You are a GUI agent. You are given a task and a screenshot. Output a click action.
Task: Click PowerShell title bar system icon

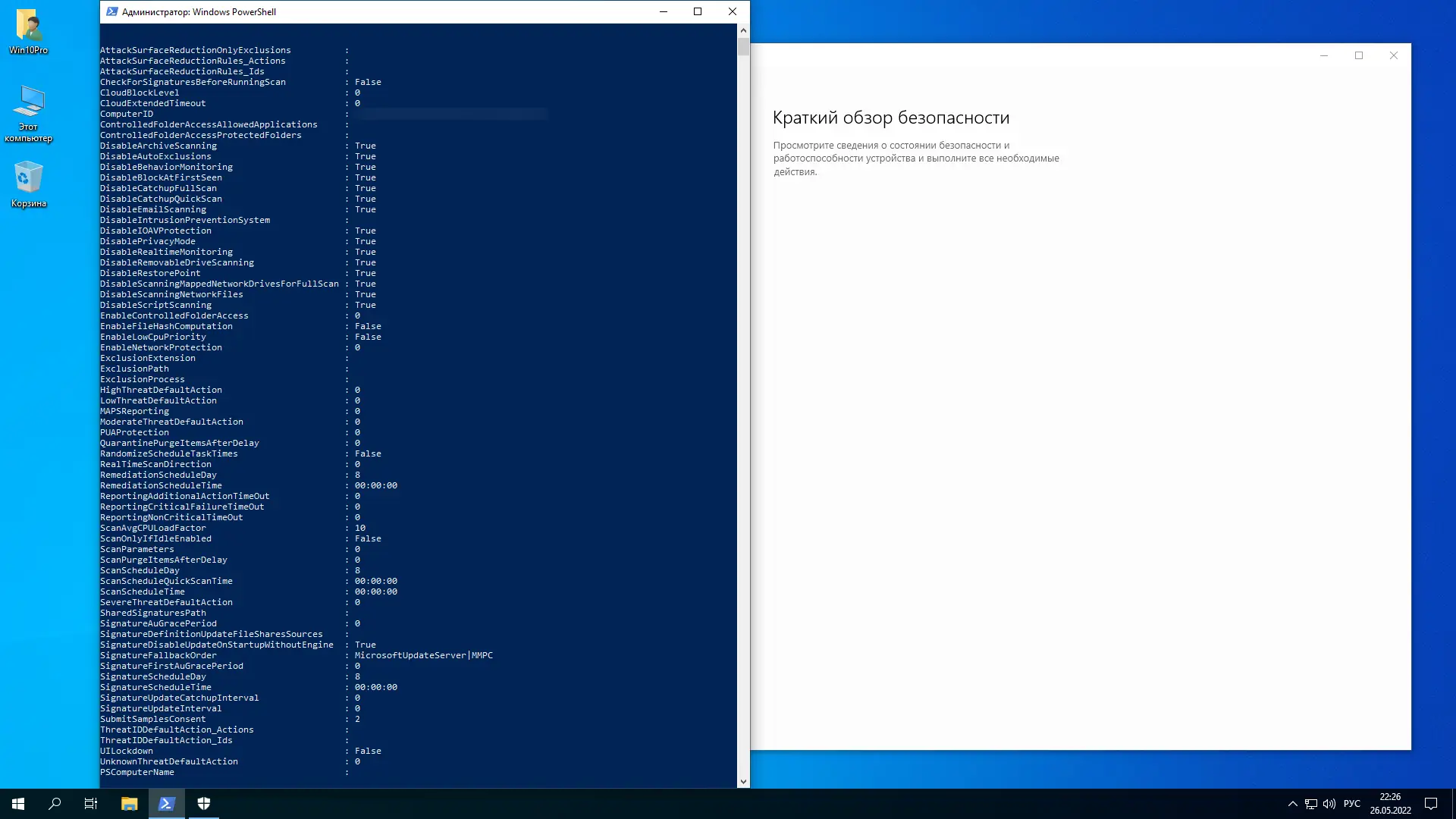tap(111, 11)
